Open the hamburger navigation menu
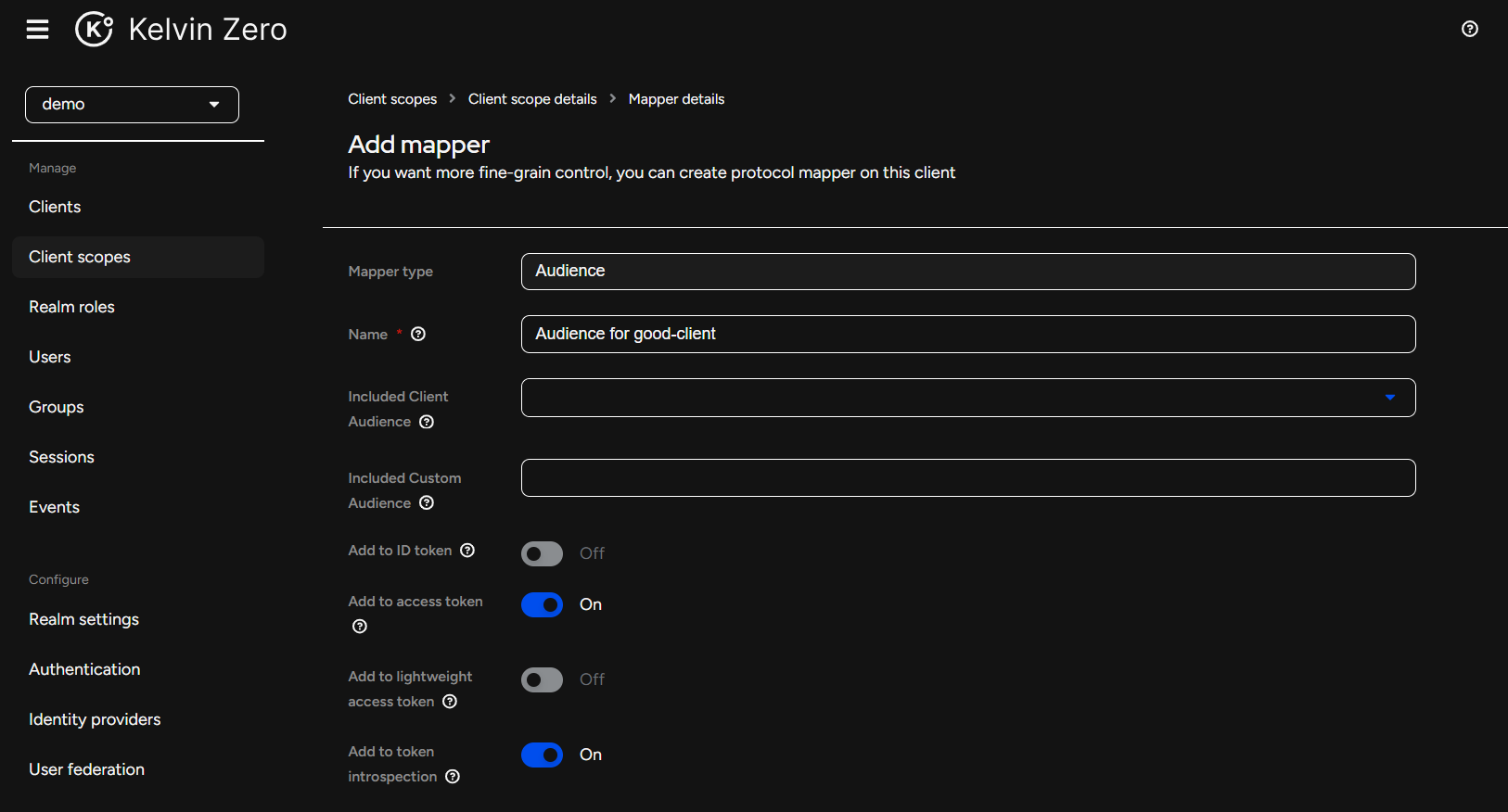 click(37, 30)
